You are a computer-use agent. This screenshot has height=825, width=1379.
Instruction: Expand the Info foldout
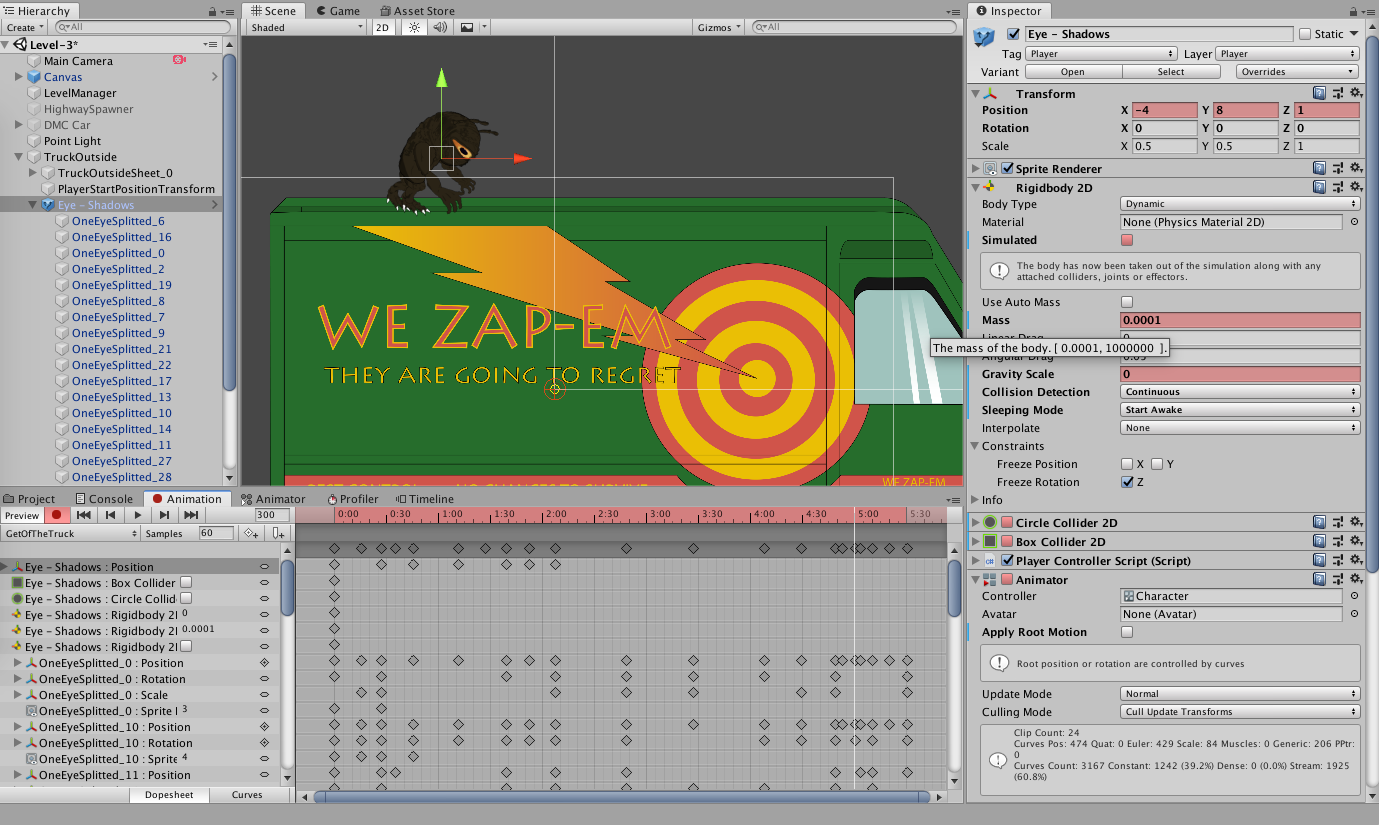976,500
